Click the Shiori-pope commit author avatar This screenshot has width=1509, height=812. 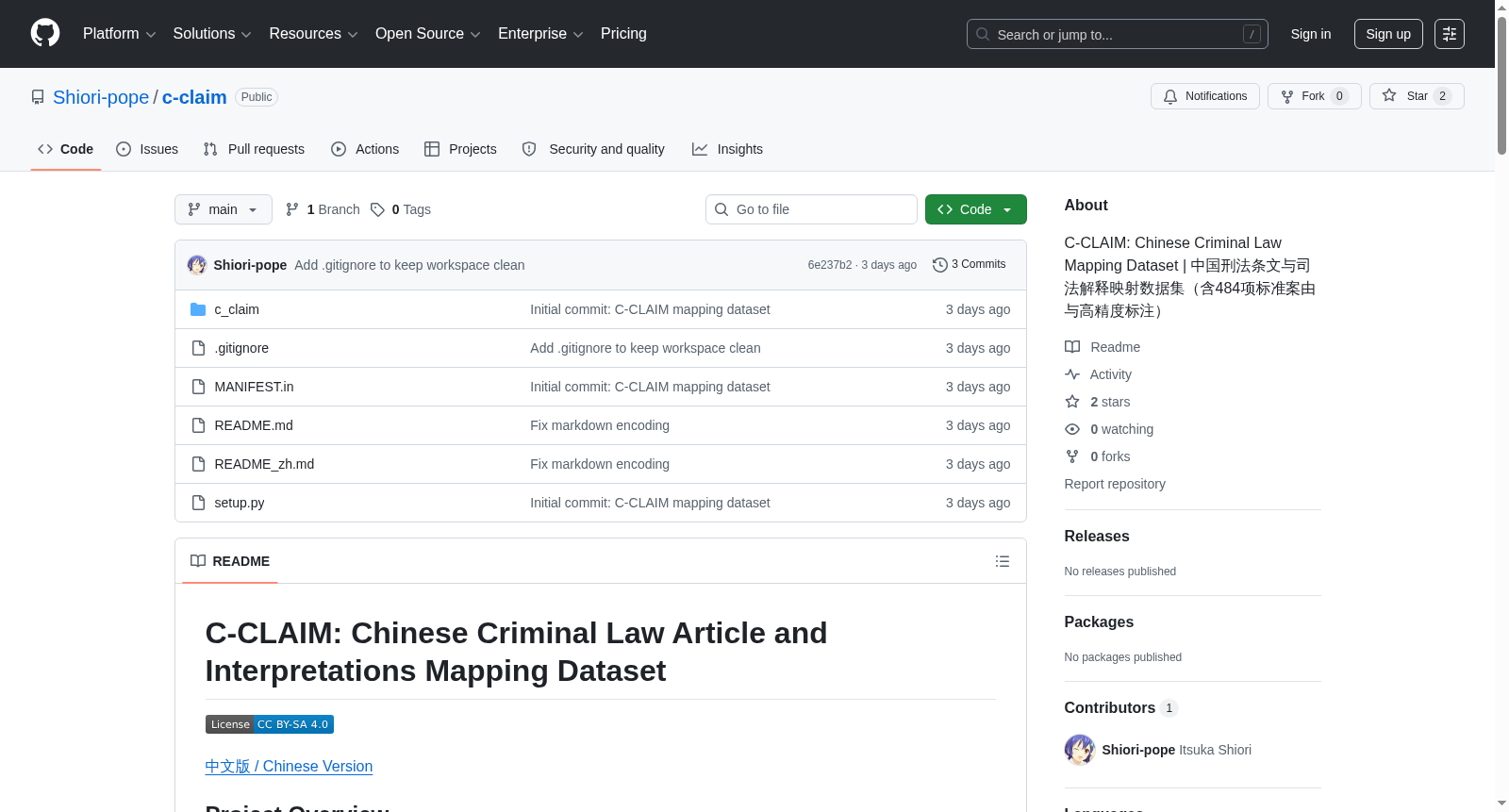point(197,265)
